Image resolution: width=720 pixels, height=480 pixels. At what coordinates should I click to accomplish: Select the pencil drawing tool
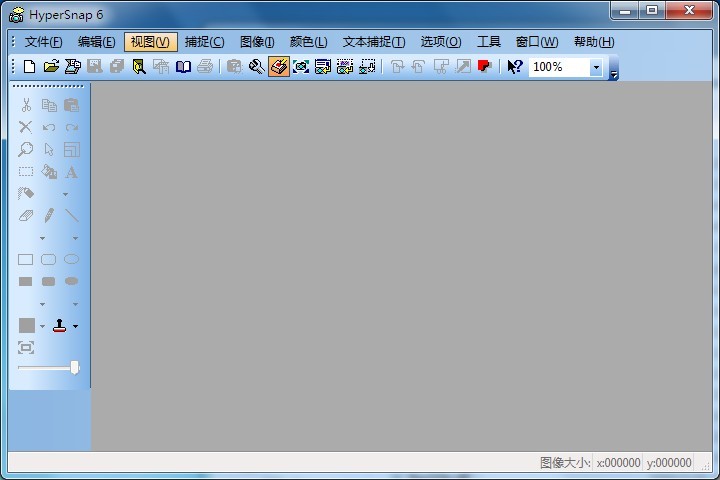pyautogui.click(x=49, y=215)
